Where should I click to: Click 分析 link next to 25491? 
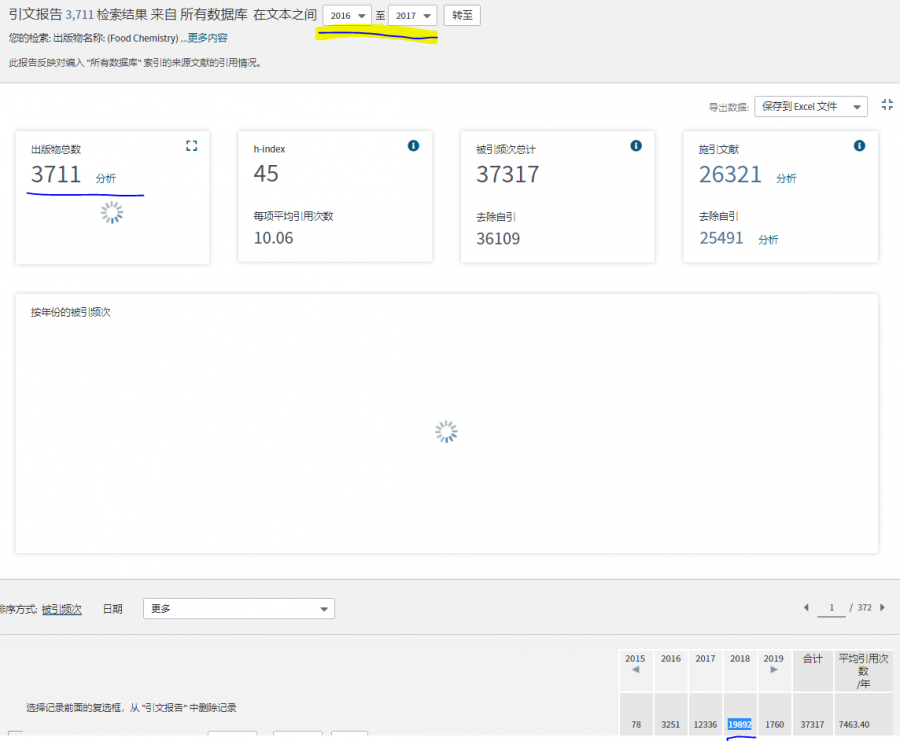(768, 240)
